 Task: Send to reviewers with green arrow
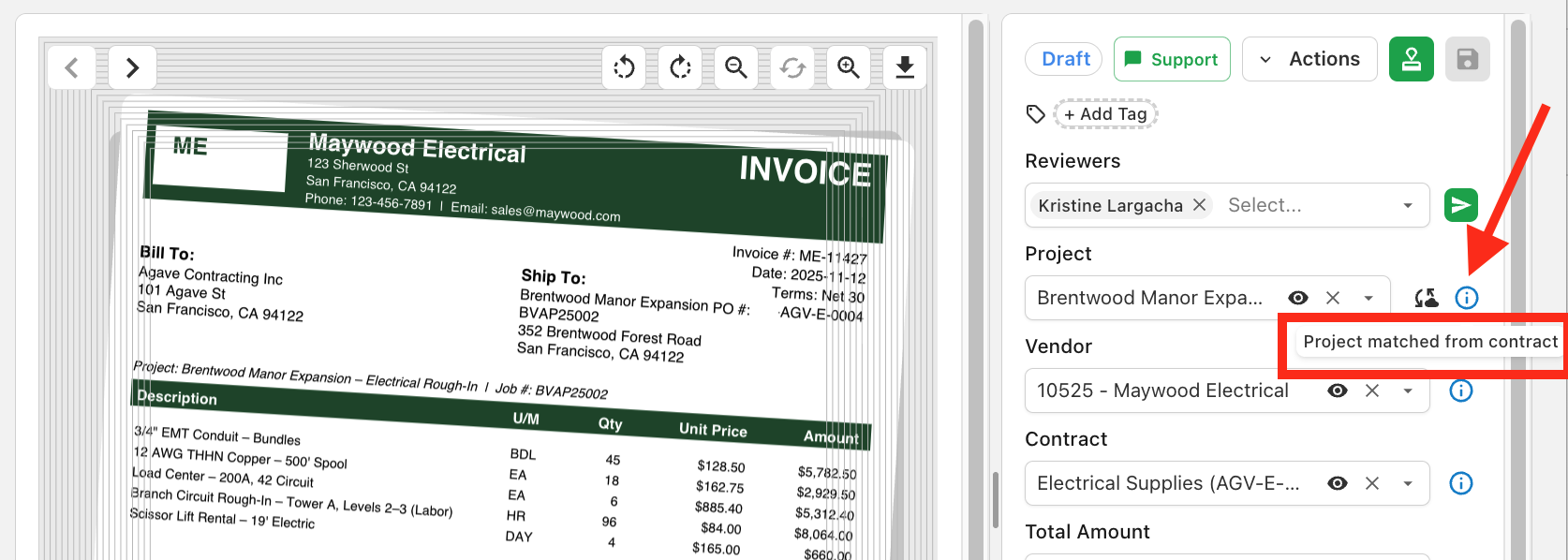(x=1461, y=205)
